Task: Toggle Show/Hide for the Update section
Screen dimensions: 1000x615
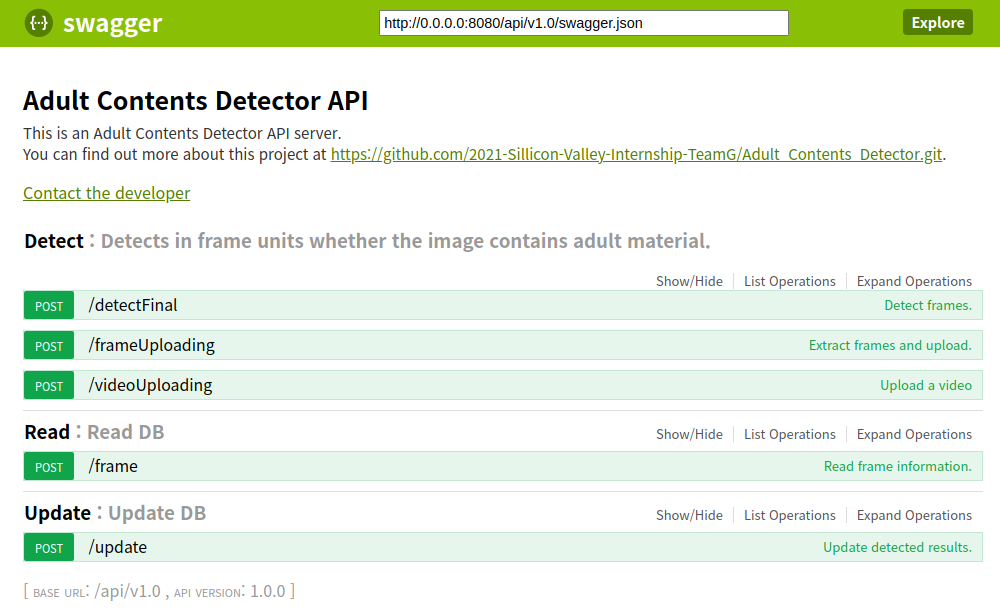Action: [x=689, y=515]
